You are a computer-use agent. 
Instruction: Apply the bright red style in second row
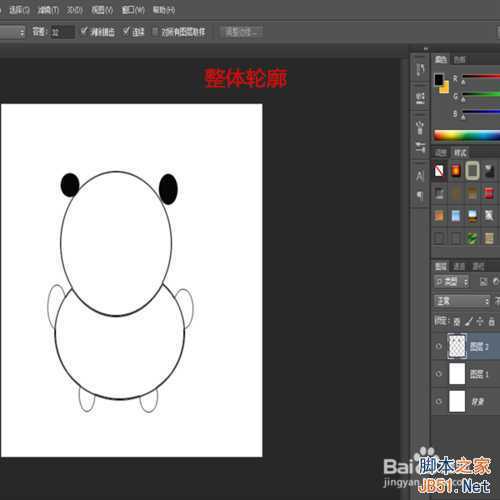coord(489,193)
